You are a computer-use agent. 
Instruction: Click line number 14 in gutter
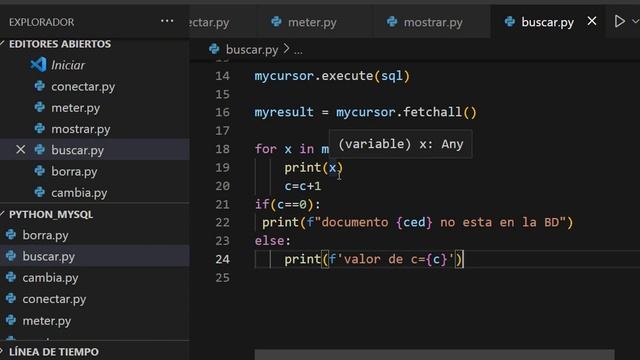click(x=222, y=76)
